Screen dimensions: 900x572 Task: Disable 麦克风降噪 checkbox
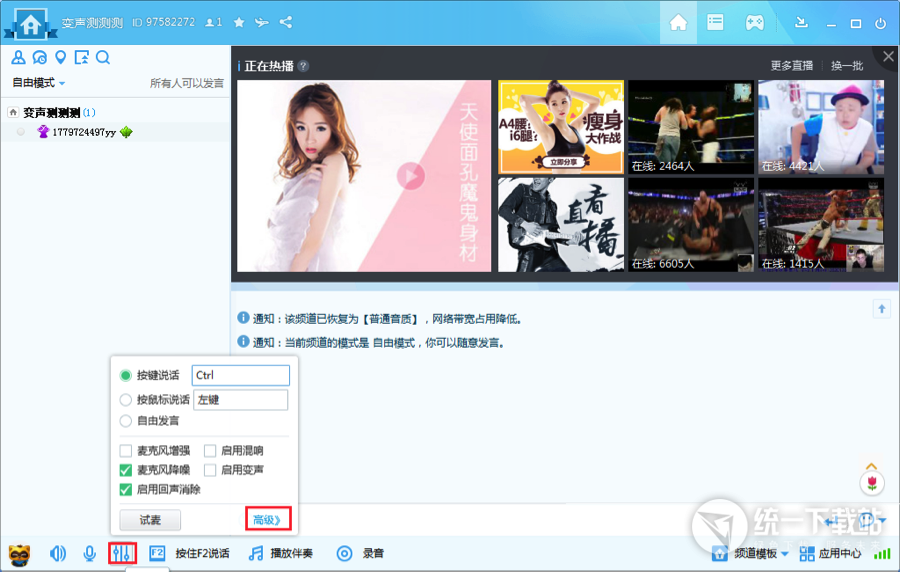coord(126,470)
